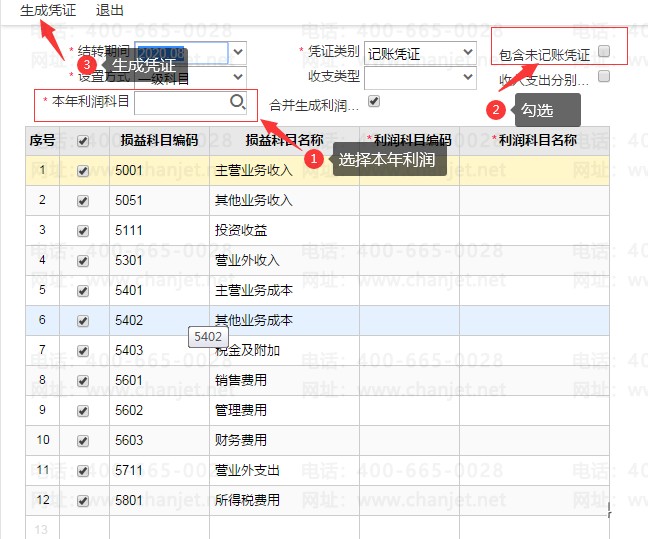Open the 结转期间 dropdown arrow
The image size is (648, 539).
(238, 52)
